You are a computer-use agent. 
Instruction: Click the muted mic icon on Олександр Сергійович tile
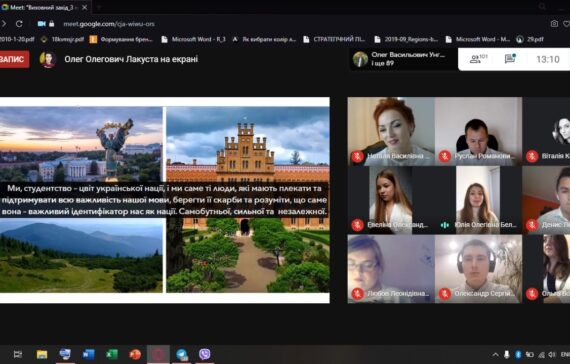[x=445, y=294]
